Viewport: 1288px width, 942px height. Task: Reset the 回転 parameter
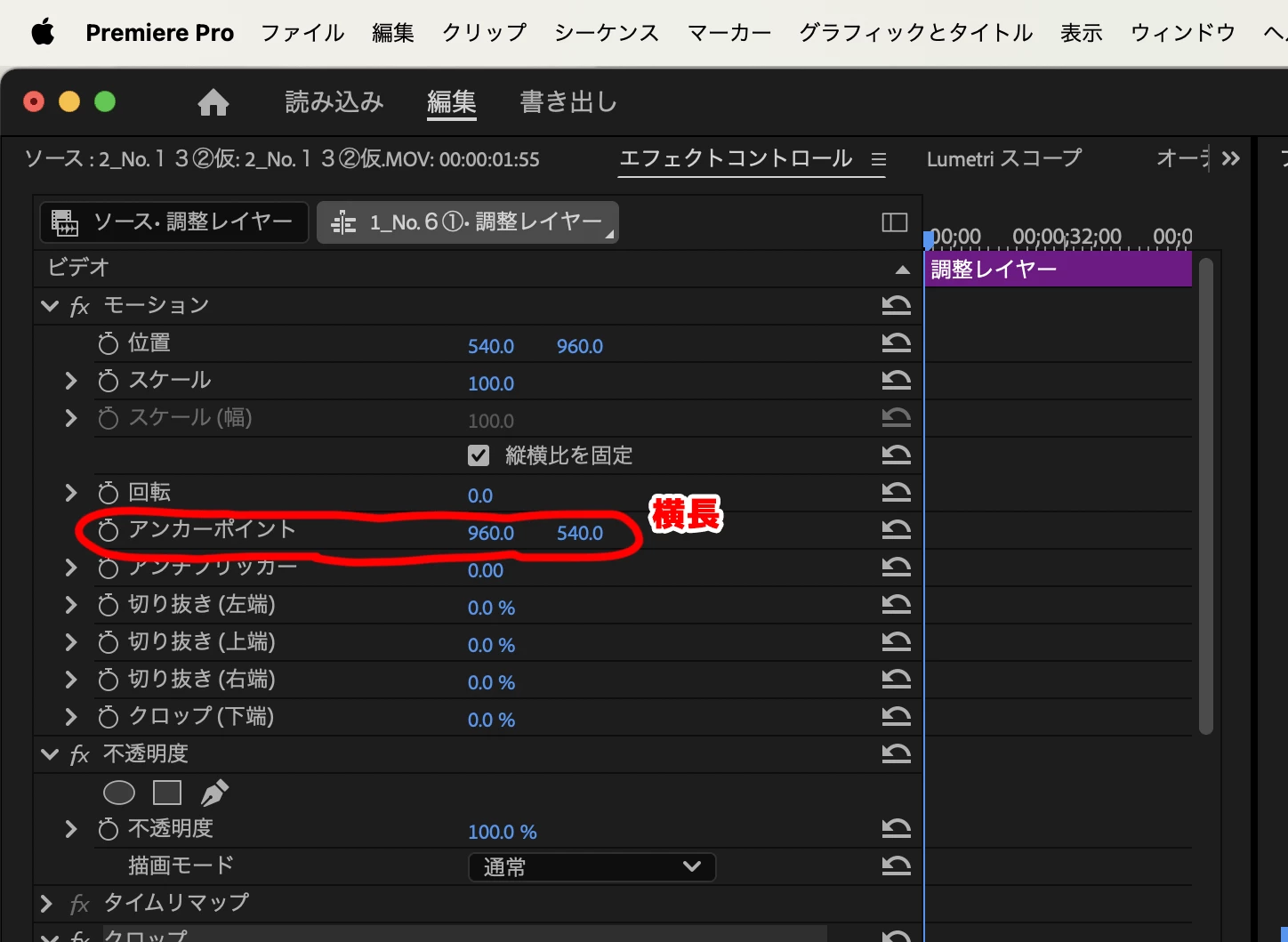[897, 493]
